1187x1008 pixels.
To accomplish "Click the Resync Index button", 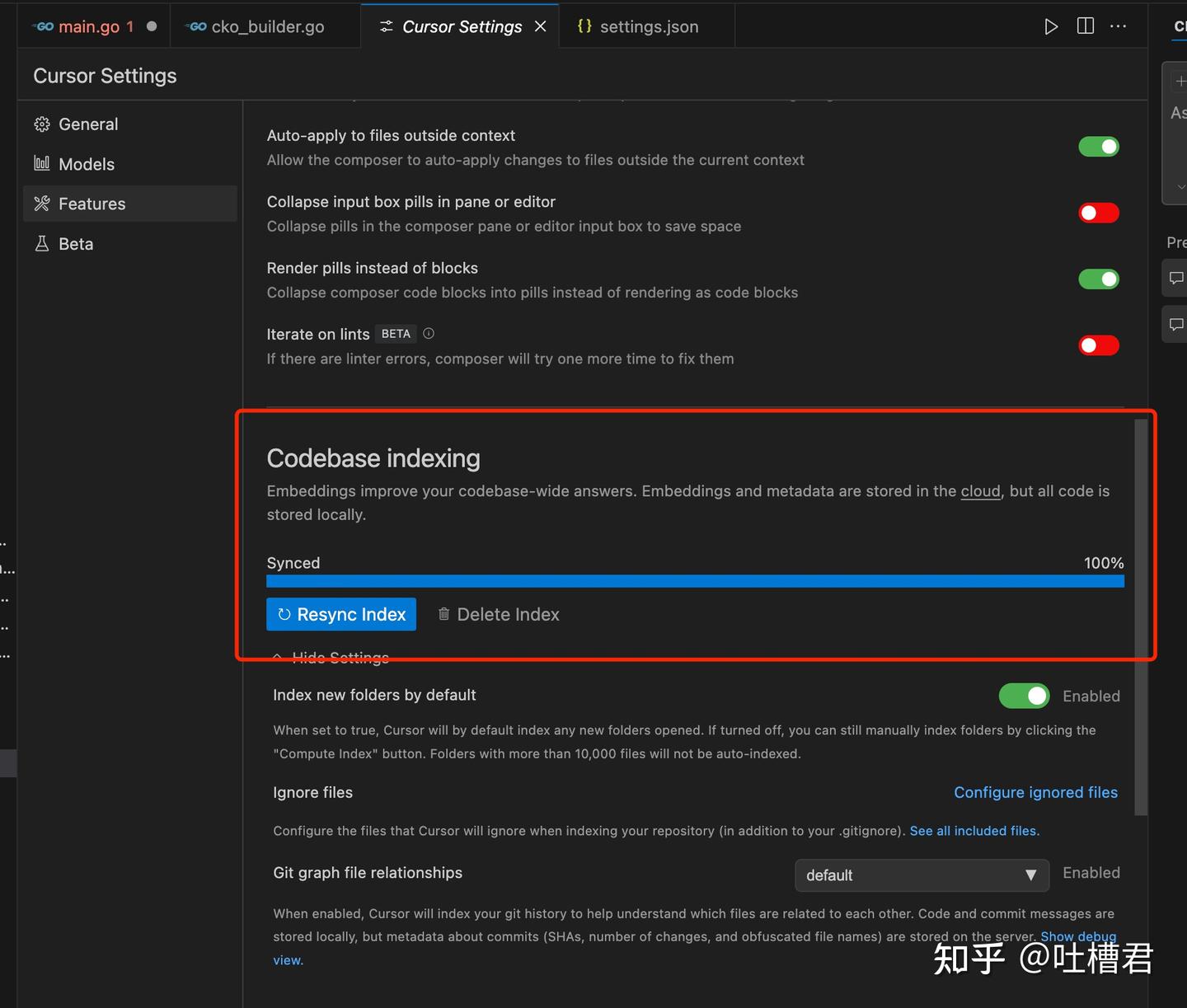I will click(341, 614).
